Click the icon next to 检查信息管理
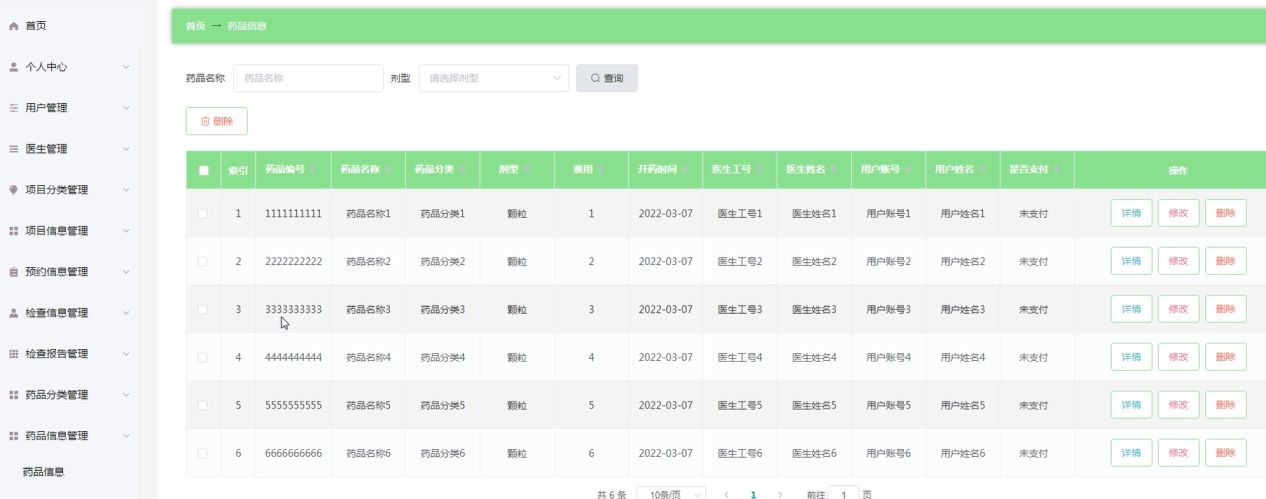This screenshot has height=499, width=1266. tap(13, 313)
